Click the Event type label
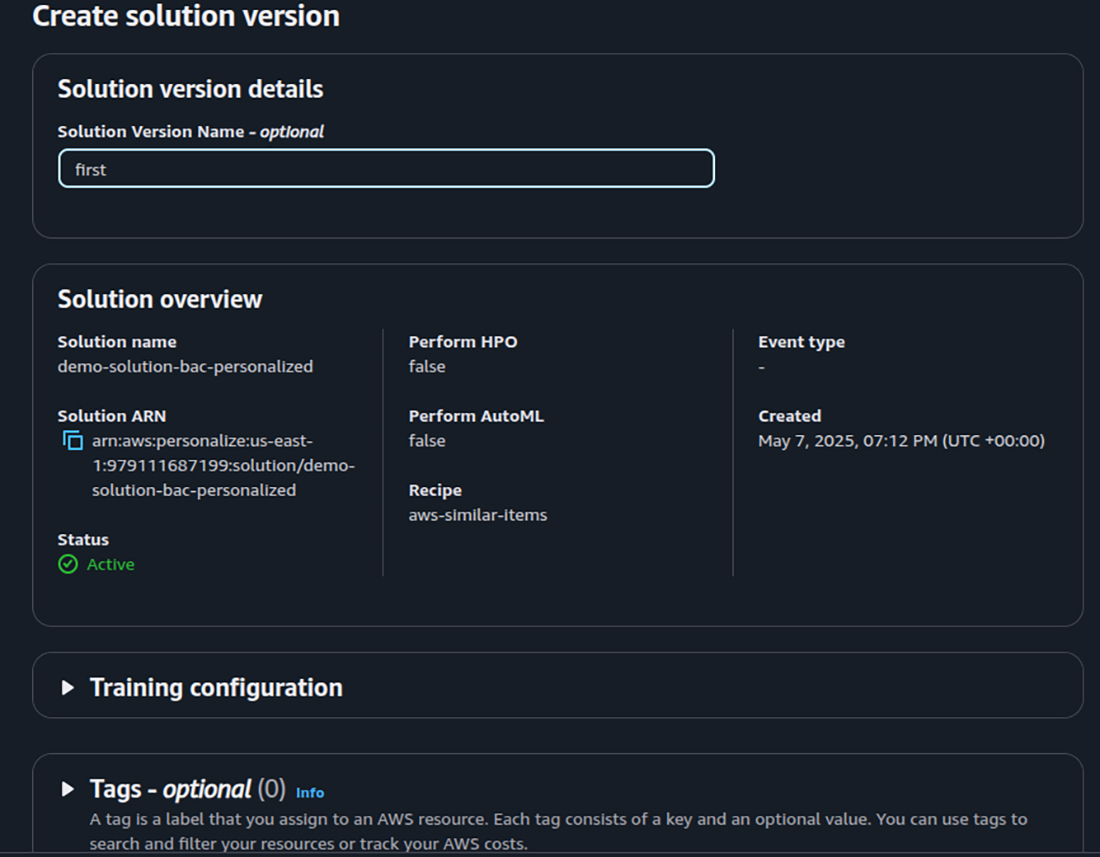 (801, 342)
